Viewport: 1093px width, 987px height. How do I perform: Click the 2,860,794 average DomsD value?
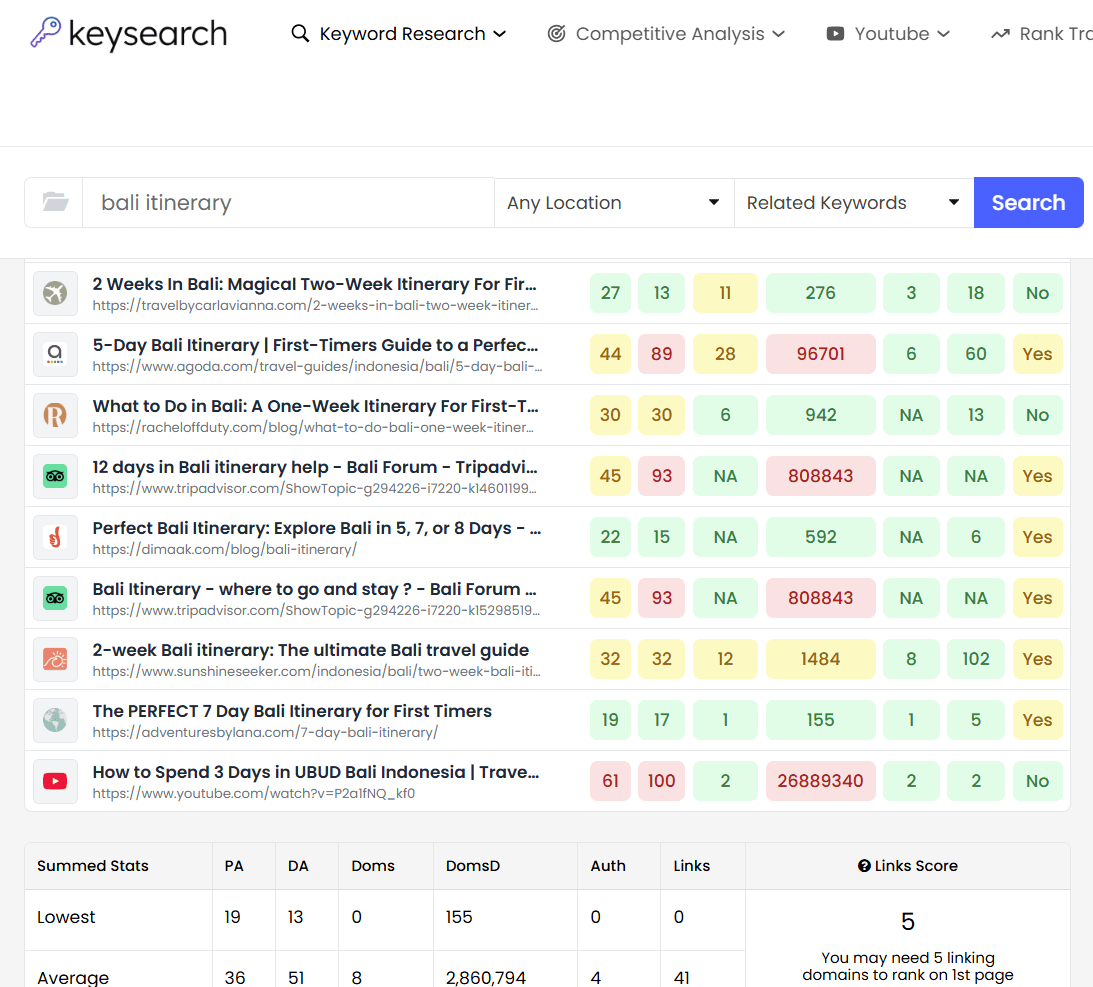(x=486, y=978)
